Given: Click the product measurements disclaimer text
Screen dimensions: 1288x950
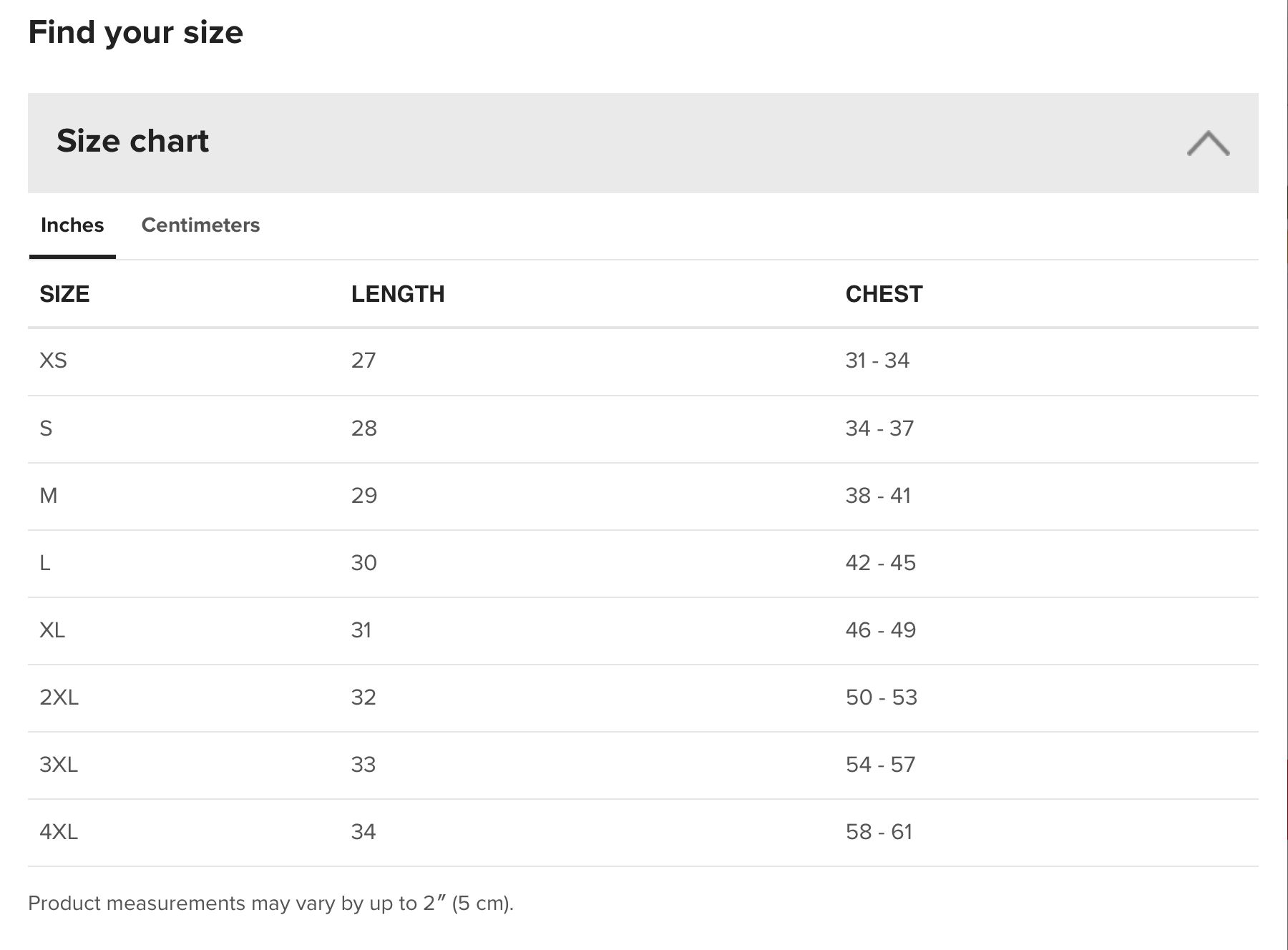Looking at the screenshot, I should tap(270, 904).
